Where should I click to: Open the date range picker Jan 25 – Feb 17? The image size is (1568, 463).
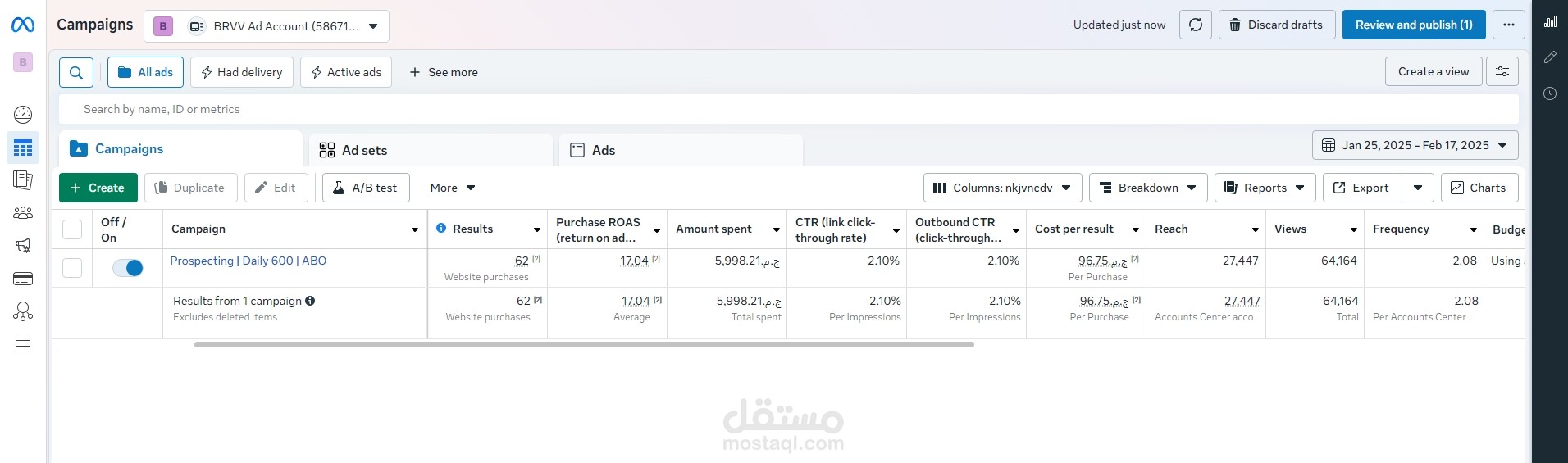tap(1415, 145)
